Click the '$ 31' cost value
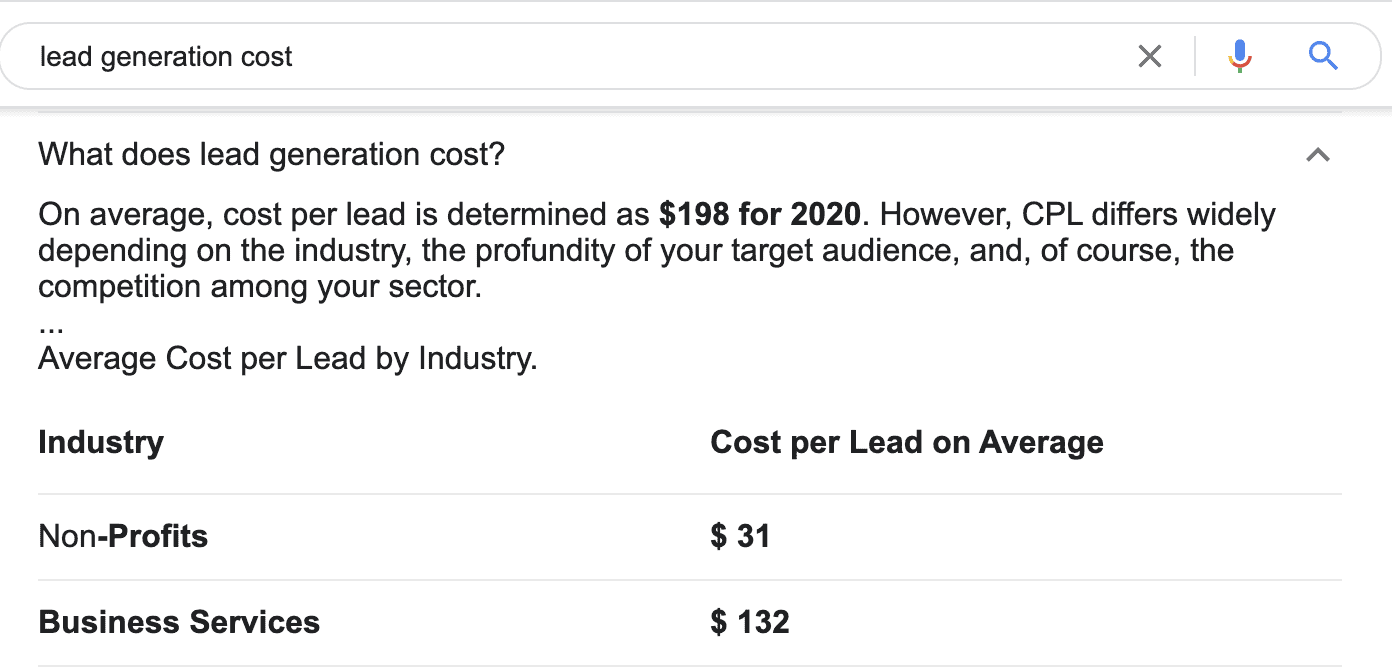This screenshot has height=672, width=1392. [740, 536]
